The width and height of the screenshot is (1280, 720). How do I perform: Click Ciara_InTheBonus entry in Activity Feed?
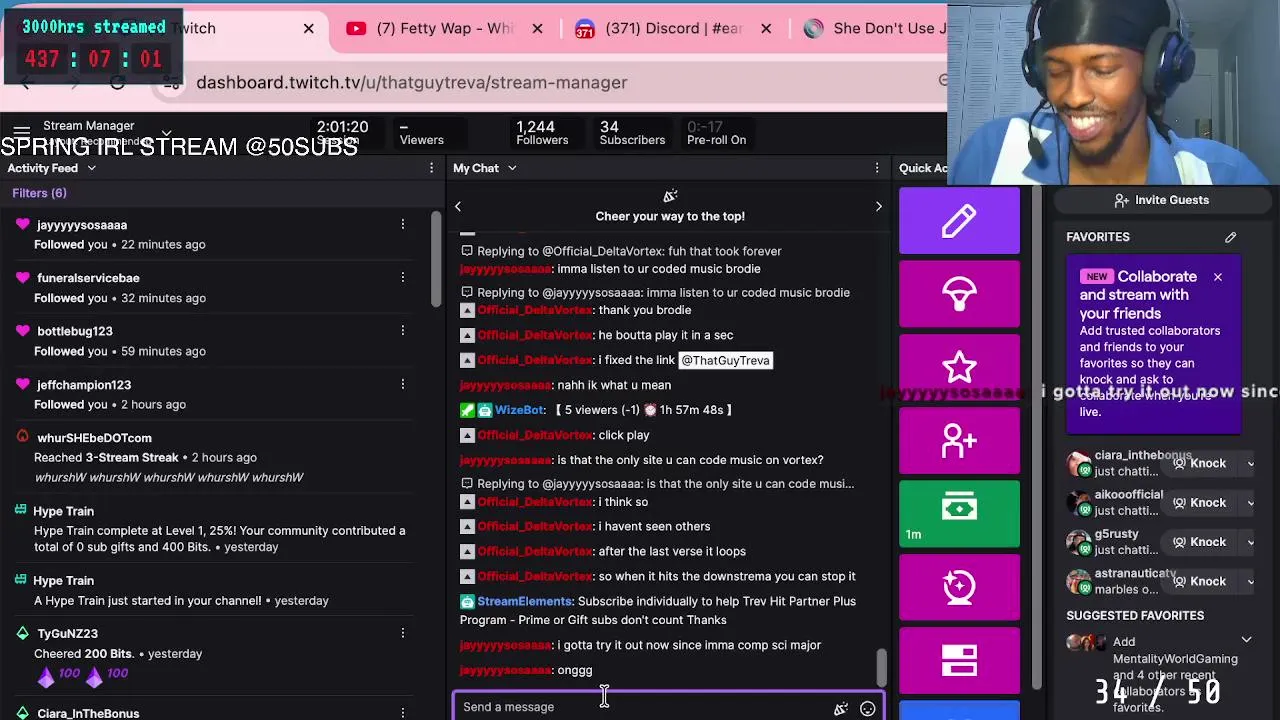click(x=88, y=713)
